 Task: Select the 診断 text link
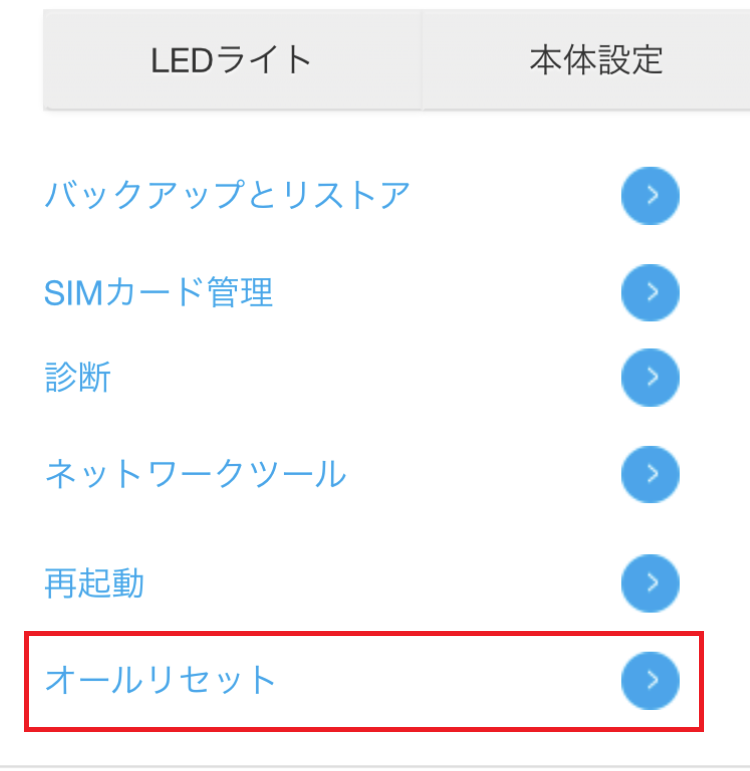click(x=78, y=377)
